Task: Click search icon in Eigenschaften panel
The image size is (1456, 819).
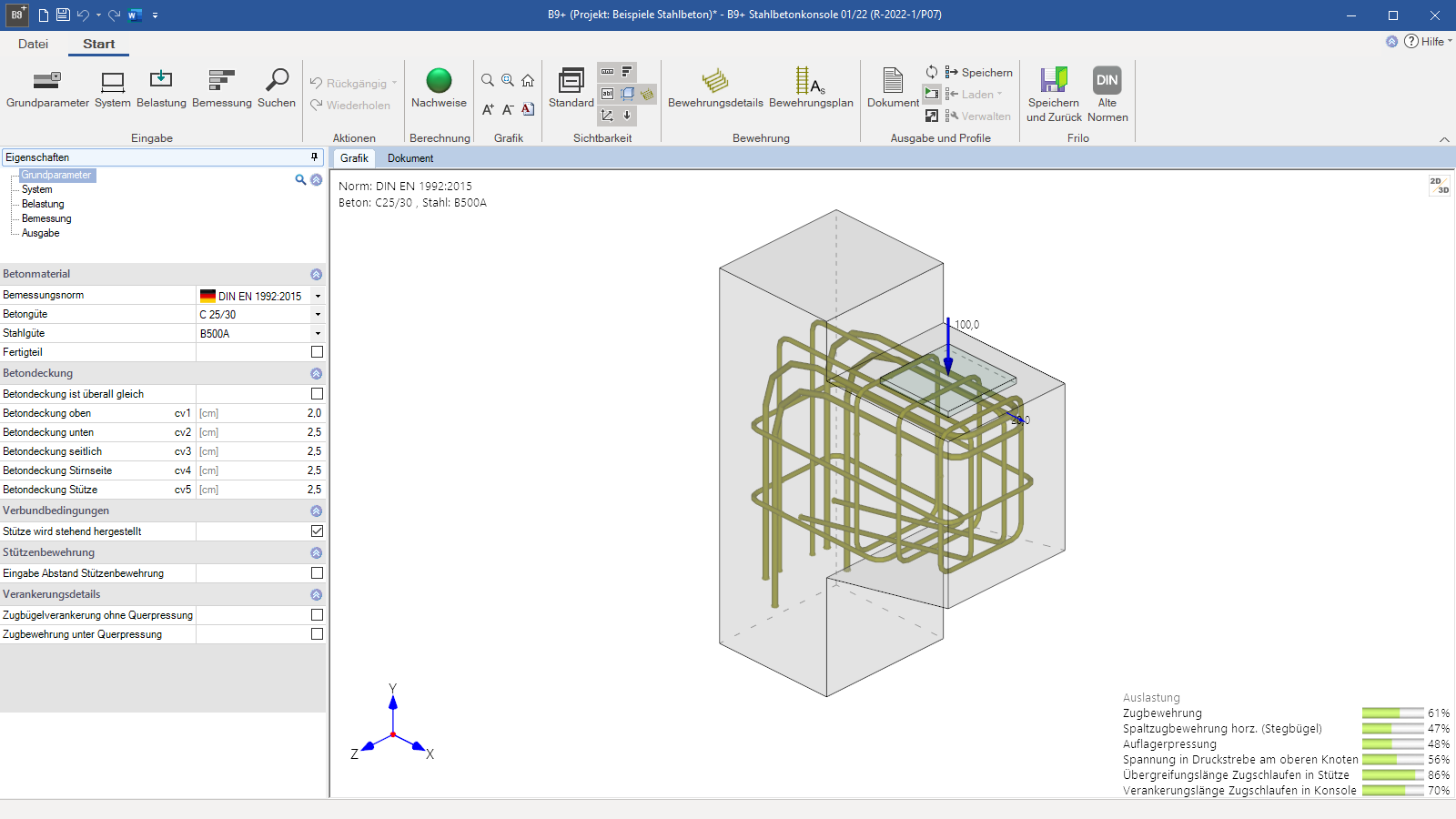Action: pyautogui.click(x=300, y=180)
